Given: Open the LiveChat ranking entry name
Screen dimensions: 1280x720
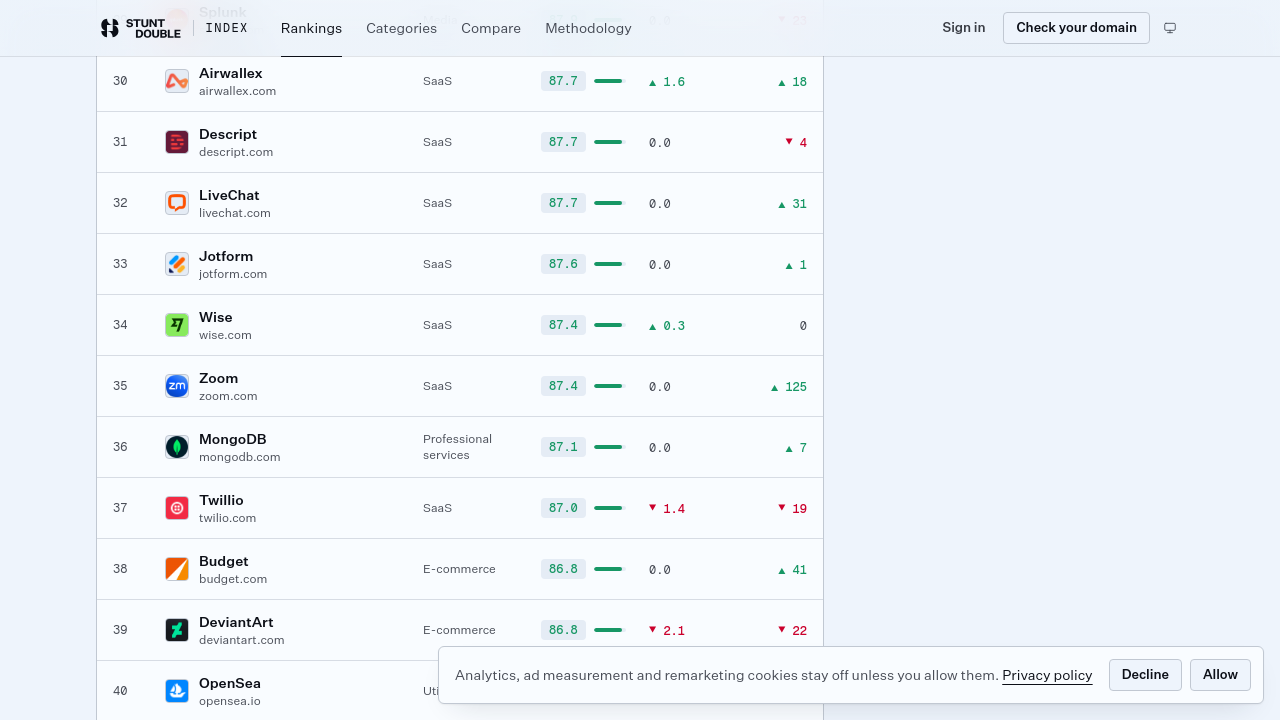Looking at the screenshot, I should 229,195.
